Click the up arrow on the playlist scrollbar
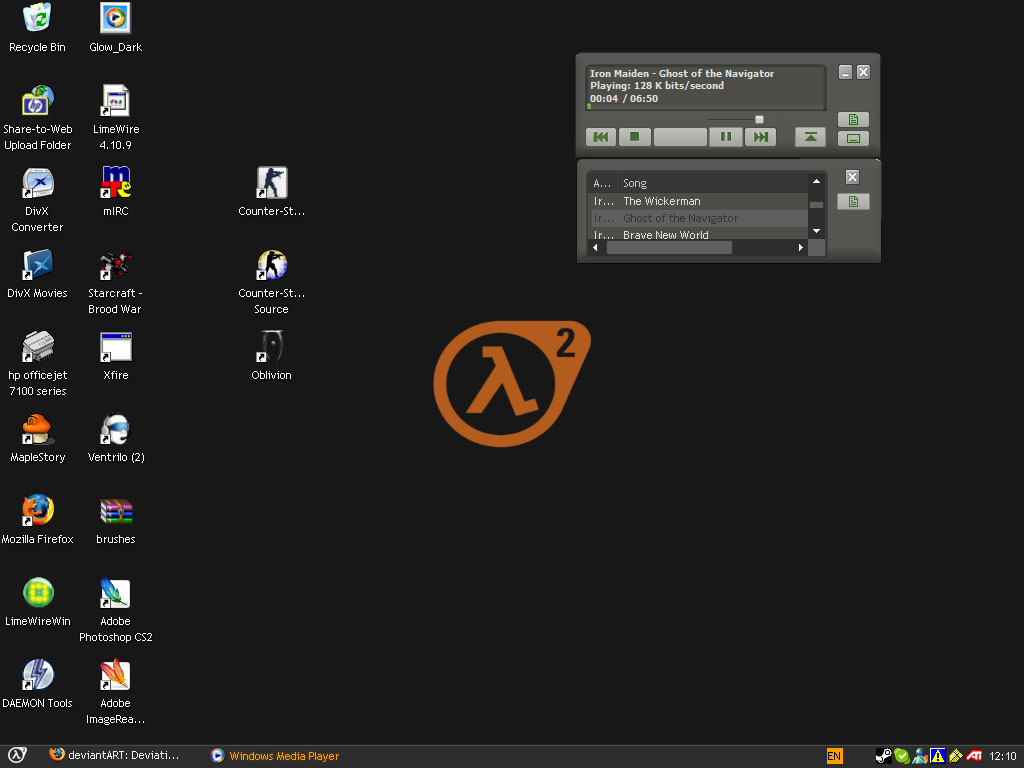The image size is (1024, 768). pos(816,181)
